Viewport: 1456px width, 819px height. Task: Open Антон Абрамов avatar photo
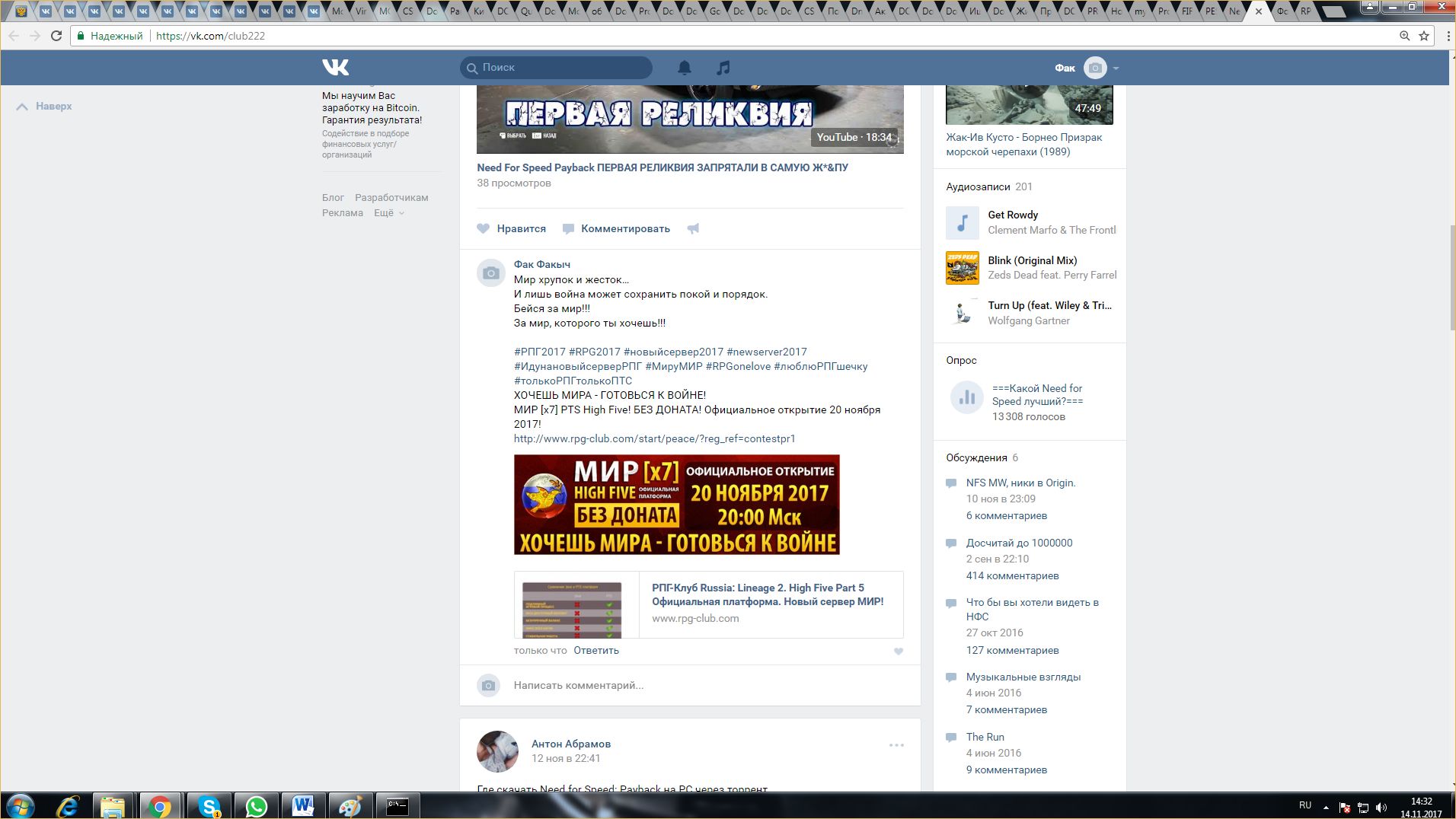[x=497, y=751]
